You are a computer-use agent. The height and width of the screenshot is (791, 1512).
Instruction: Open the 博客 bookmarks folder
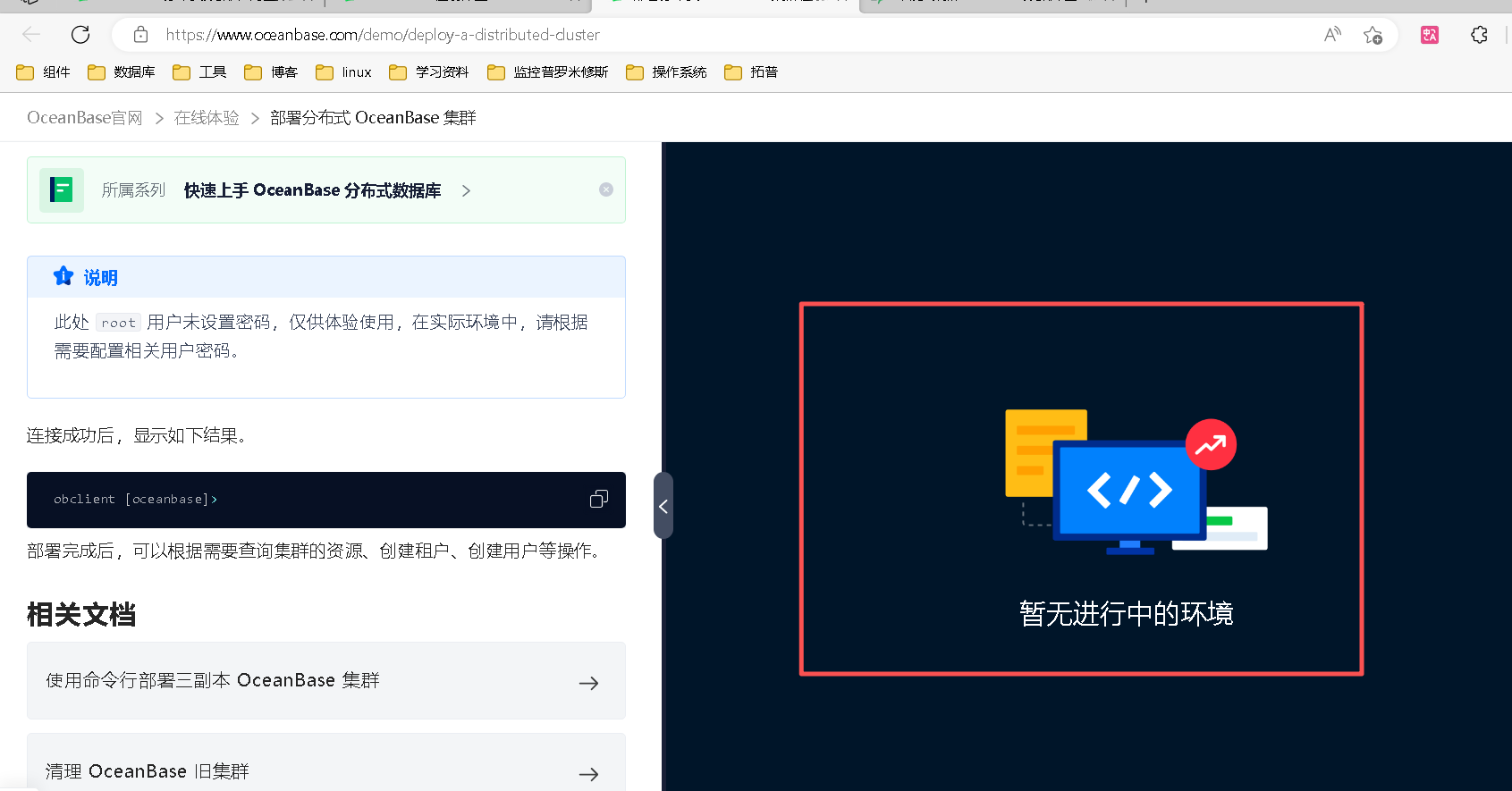coord(271,72)
